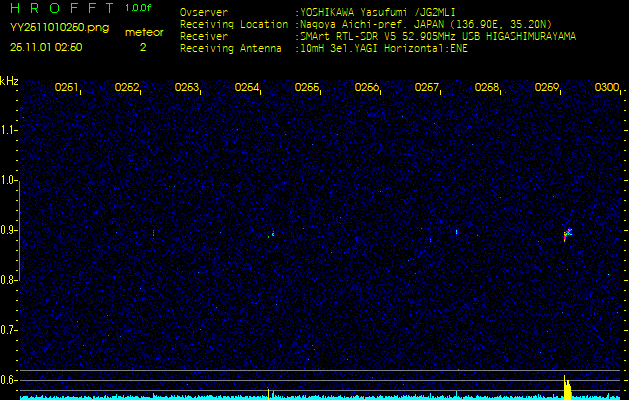Image resolution: width=629 pixels, height=400 pixels.
Task: Click the 1.1 frequency axis label
Action: pyautogui.click(x=9, y=130)
